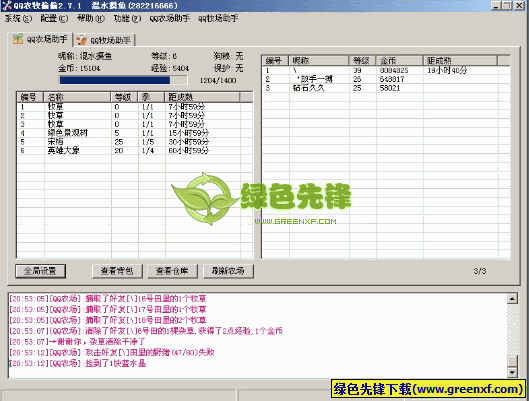
Task: Click the log panel scrollbar thumb
Action: pos(512,361)
